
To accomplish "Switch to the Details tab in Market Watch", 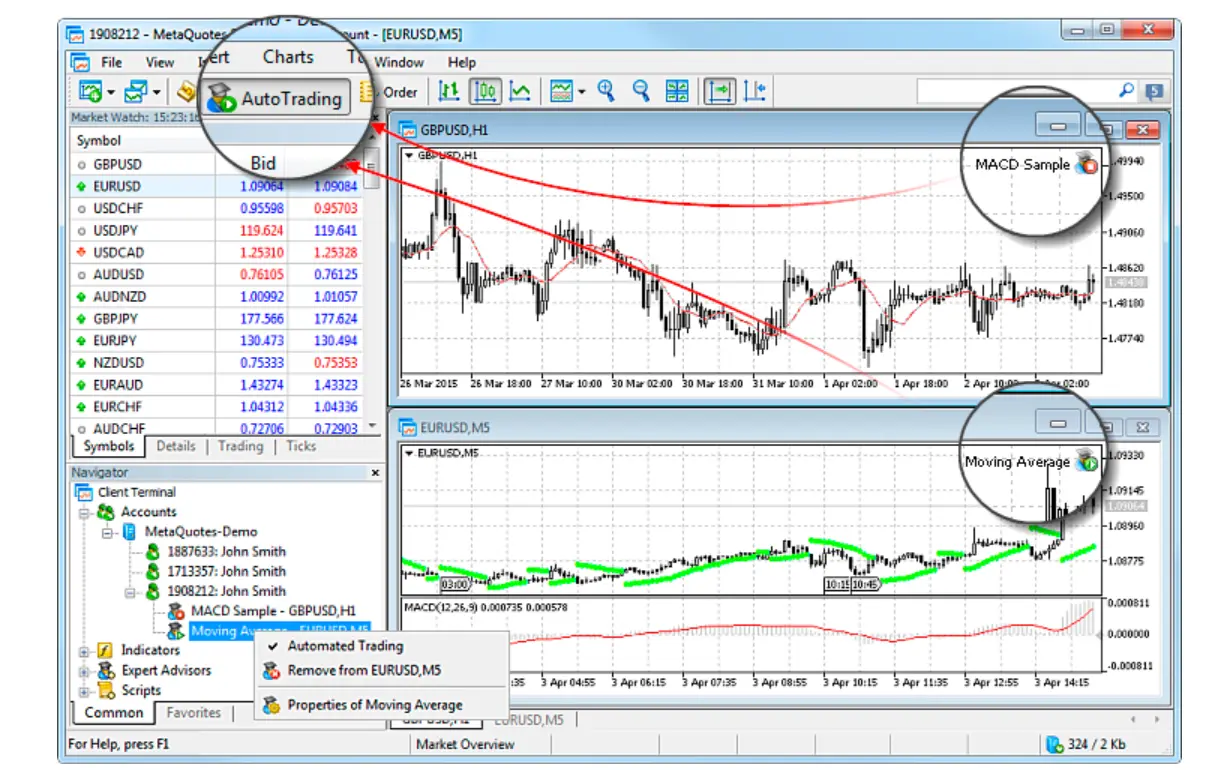I will tap(176, 446).
